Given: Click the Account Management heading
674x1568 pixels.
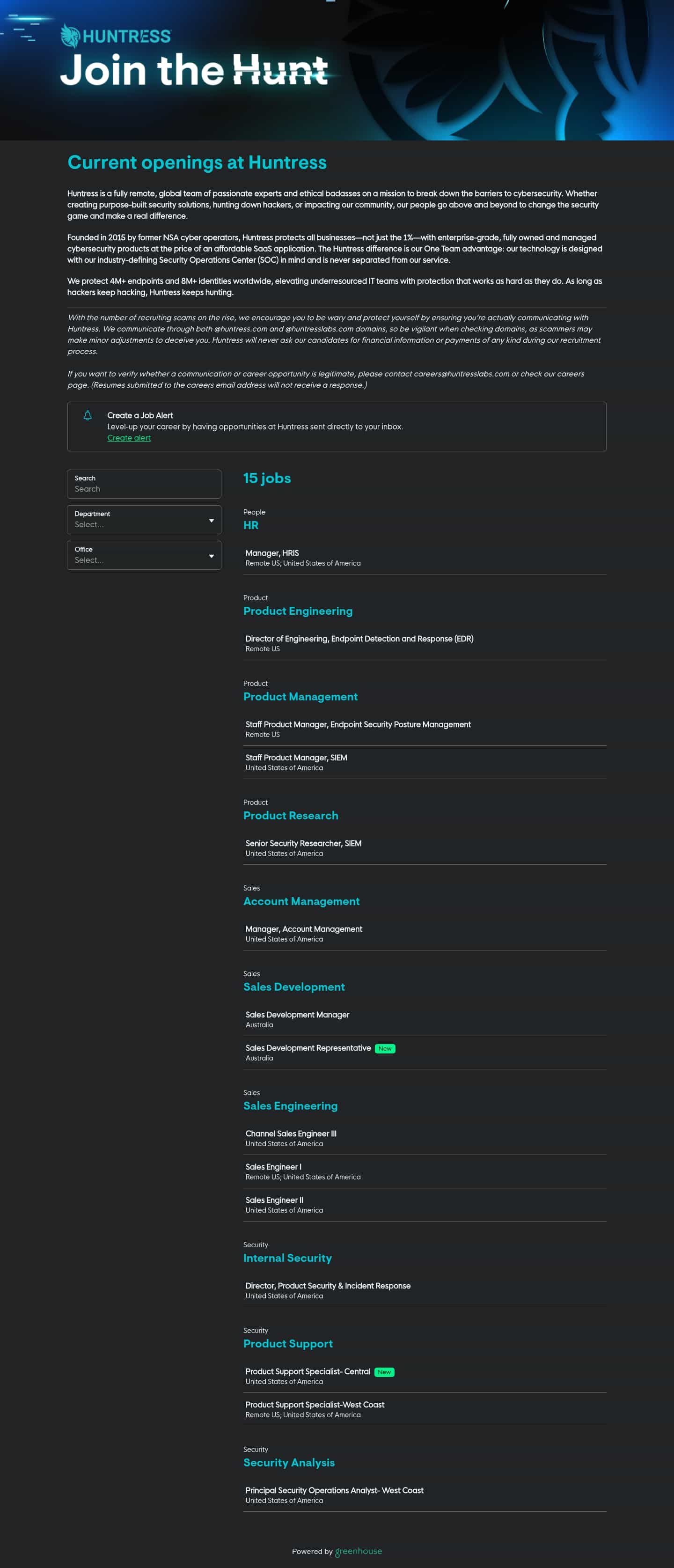Looking at the screenshot, I should (302, 901).
